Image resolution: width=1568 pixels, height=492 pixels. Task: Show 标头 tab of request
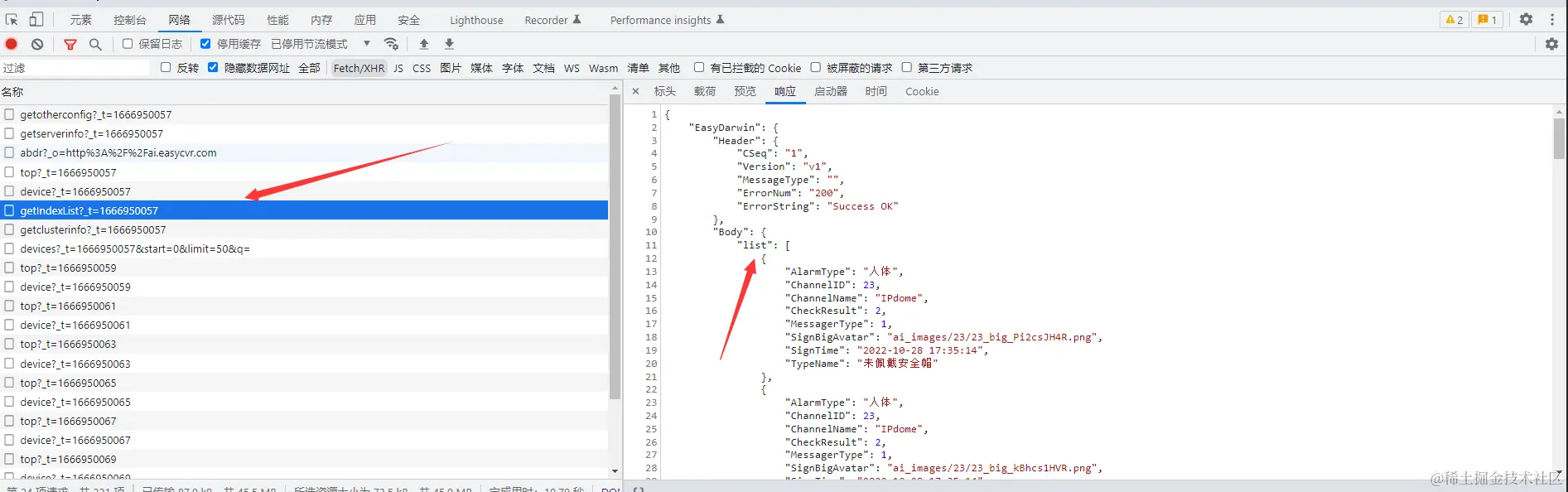[665, 92]
